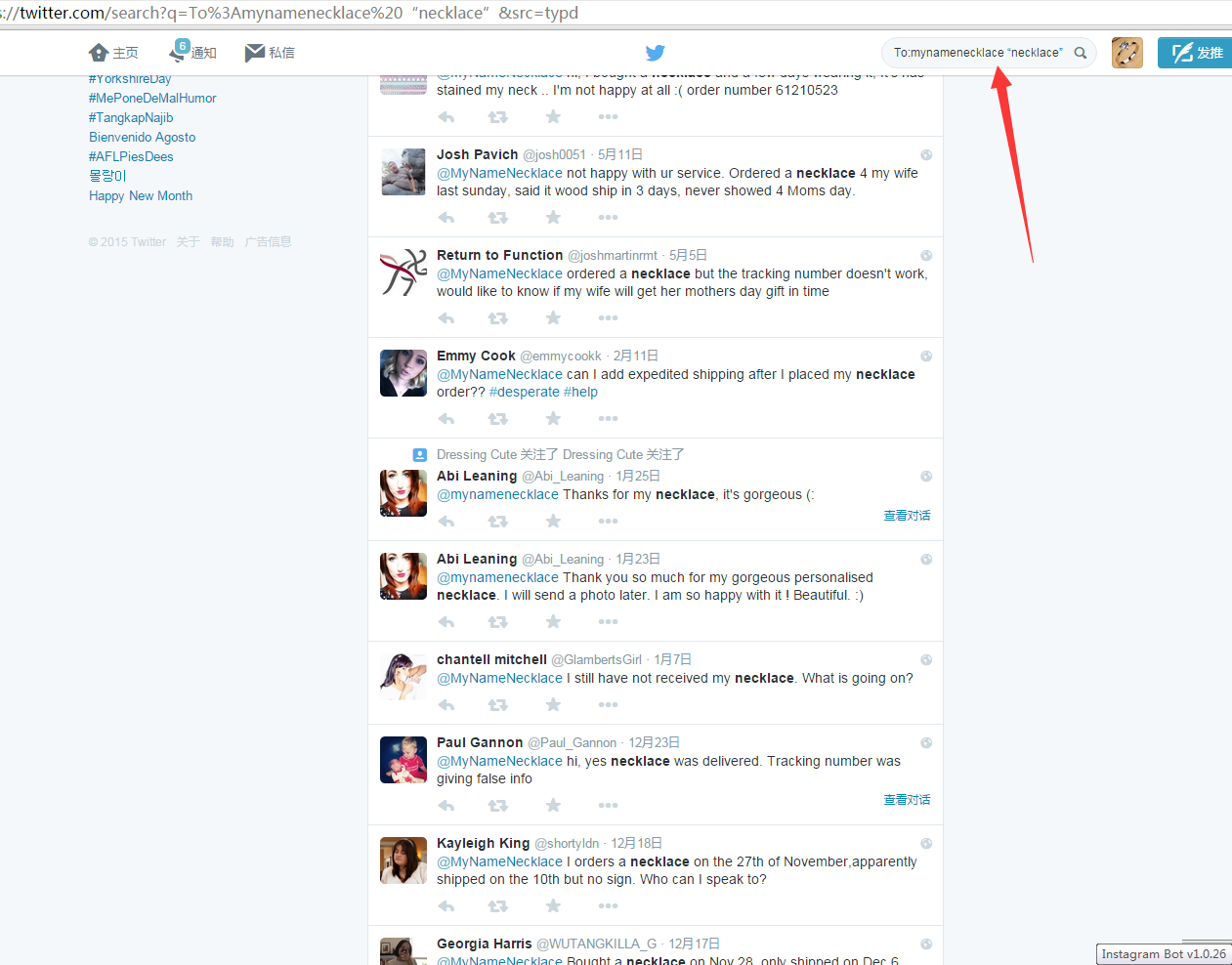Viewport: 1232px width, 965px height.
Task: Click the search magnifier icon
Action: pyautogui.click(x=1081, y=53)
